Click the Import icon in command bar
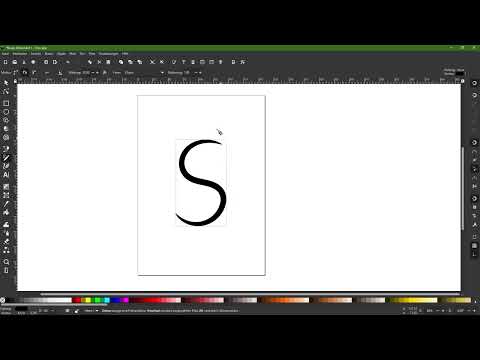This screenshot has width=480, height=360. click(46, 62)
